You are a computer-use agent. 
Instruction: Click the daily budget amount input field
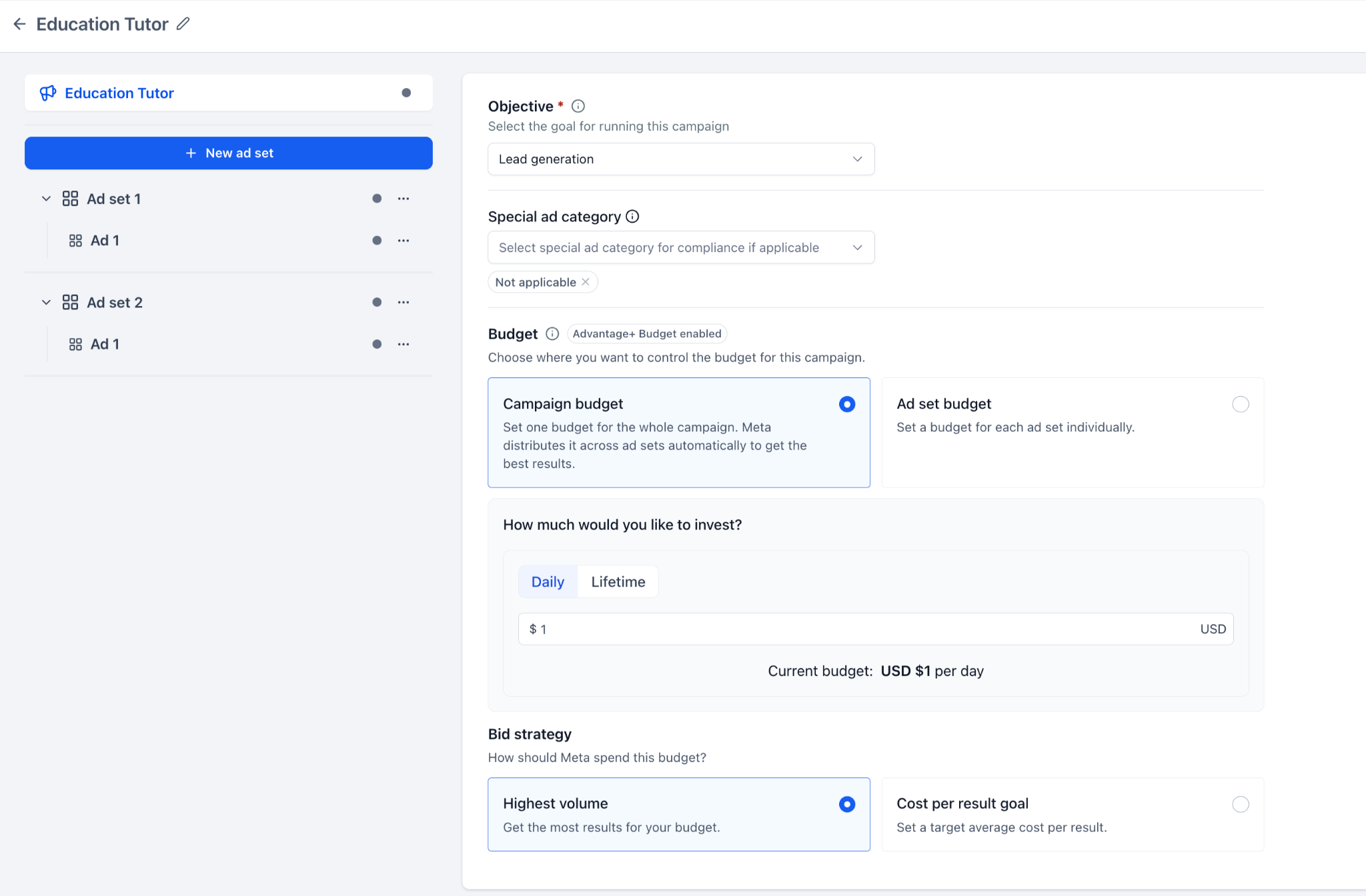pyautogui.click(x=876, y=629)
